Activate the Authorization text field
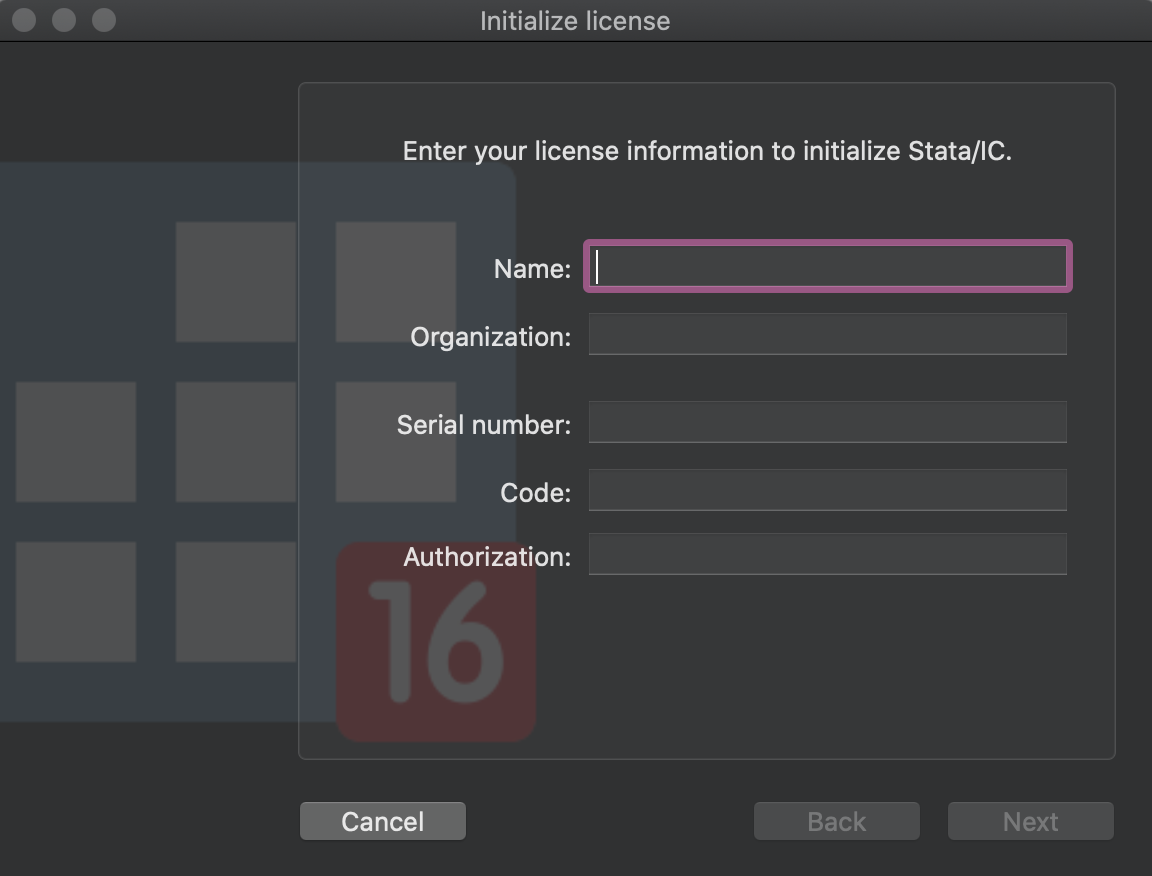Image resolution: width=1152 pixels, height=876 pixels. 827,554
